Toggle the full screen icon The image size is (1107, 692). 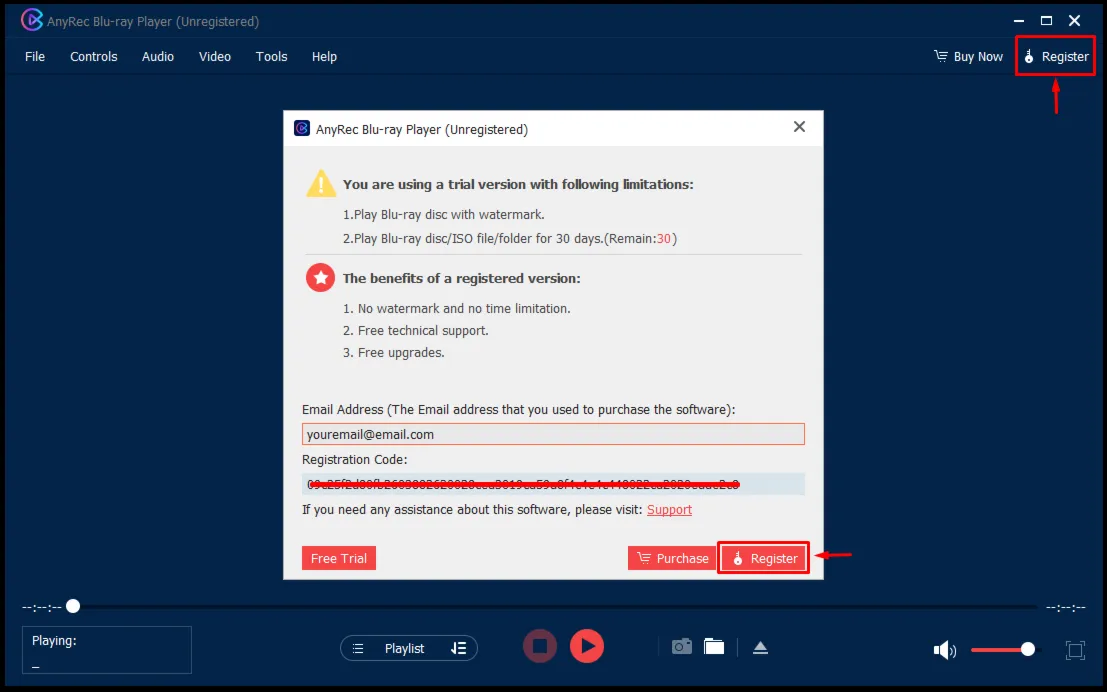point(1075,650)
